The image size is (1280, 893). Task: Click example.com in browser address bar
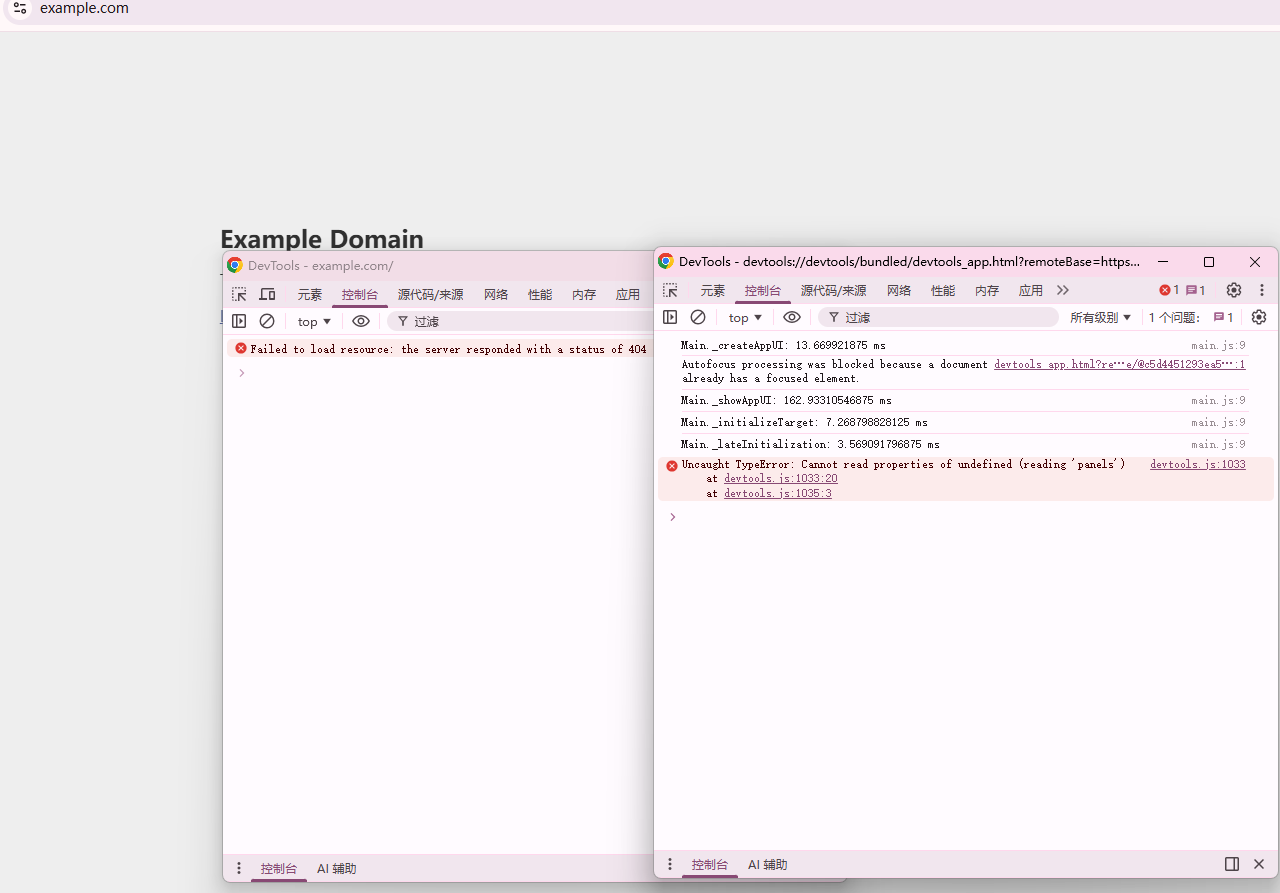[84, 8]
